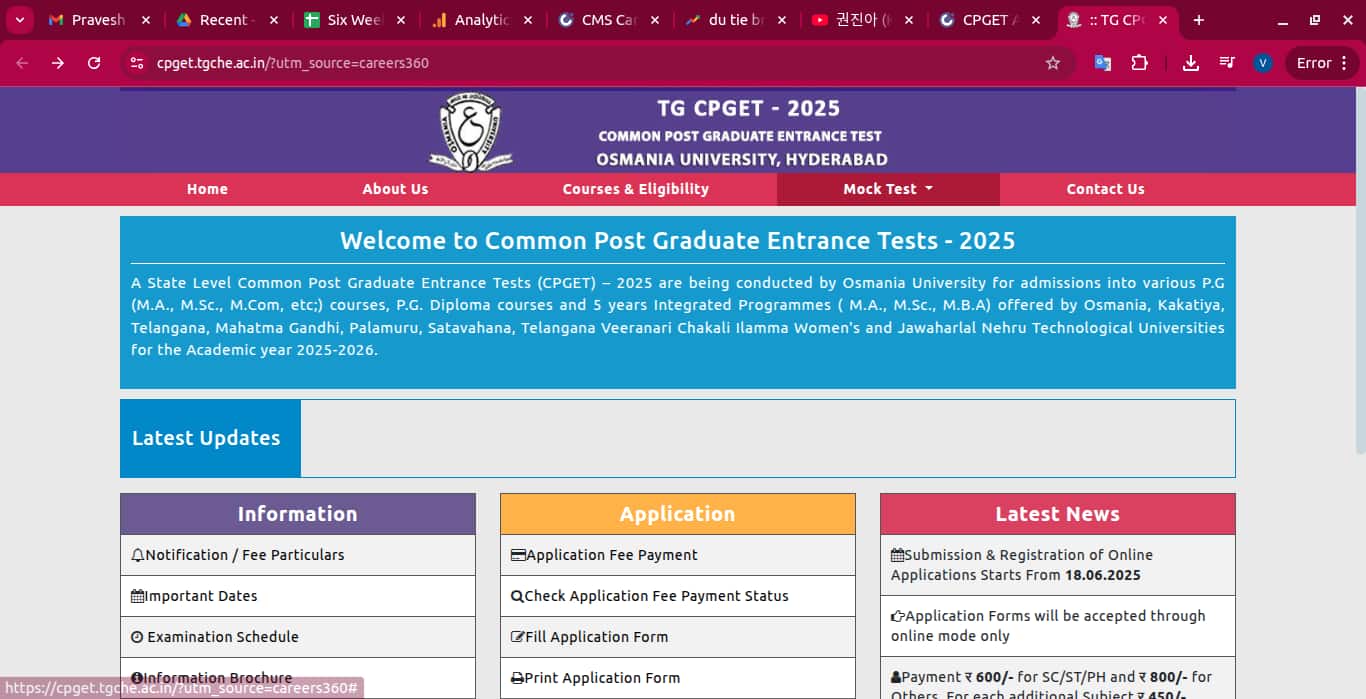Screen dimensions: 1366x699
Task: Click the Latest News panel header
Action: tap(1058, 514)
